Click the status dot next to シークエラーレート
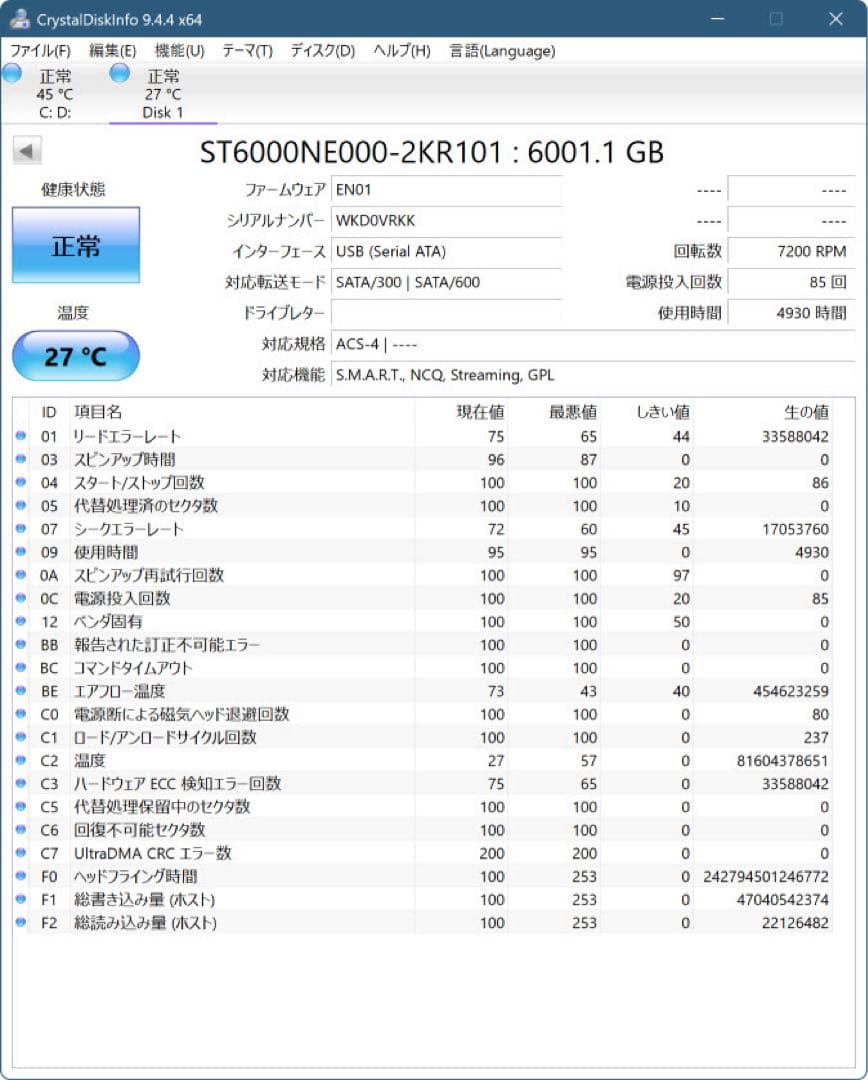 (22, 529)
